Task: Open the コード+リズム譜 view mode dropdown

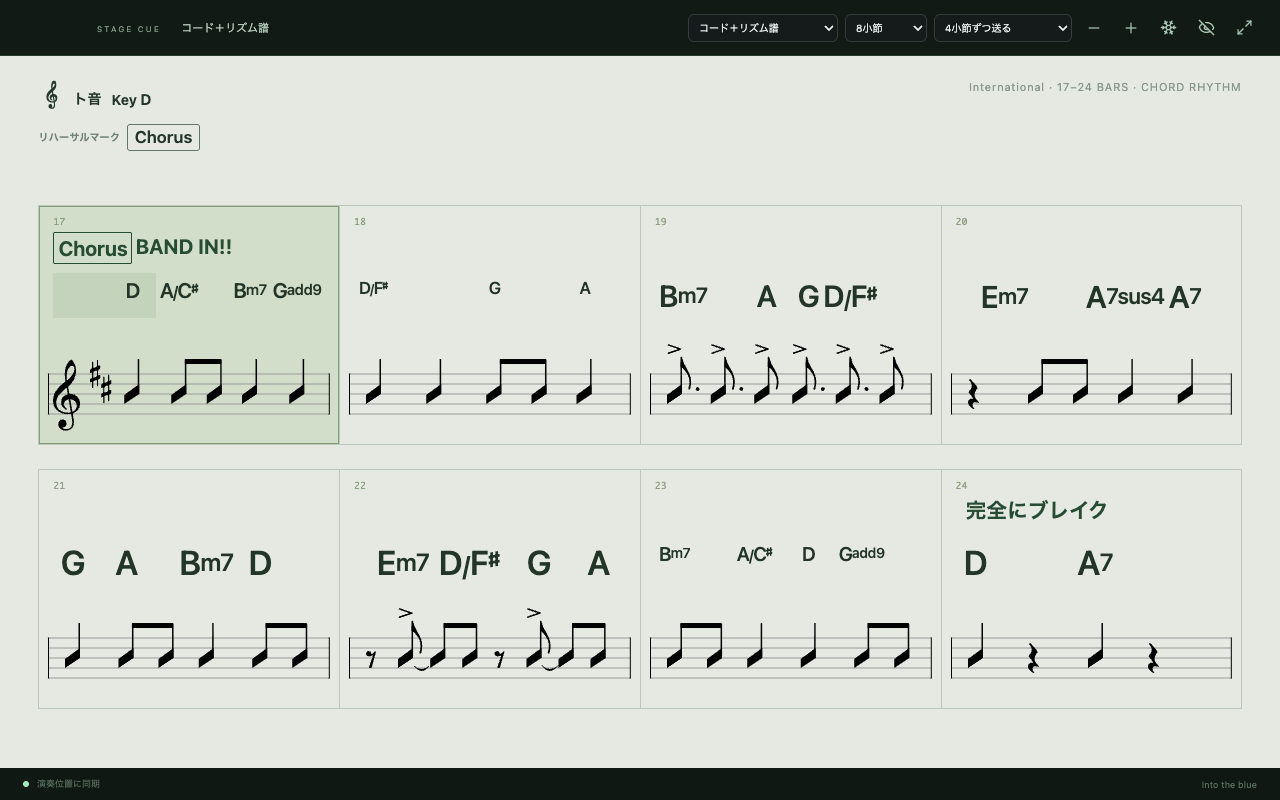Action: tap(763, 28)
